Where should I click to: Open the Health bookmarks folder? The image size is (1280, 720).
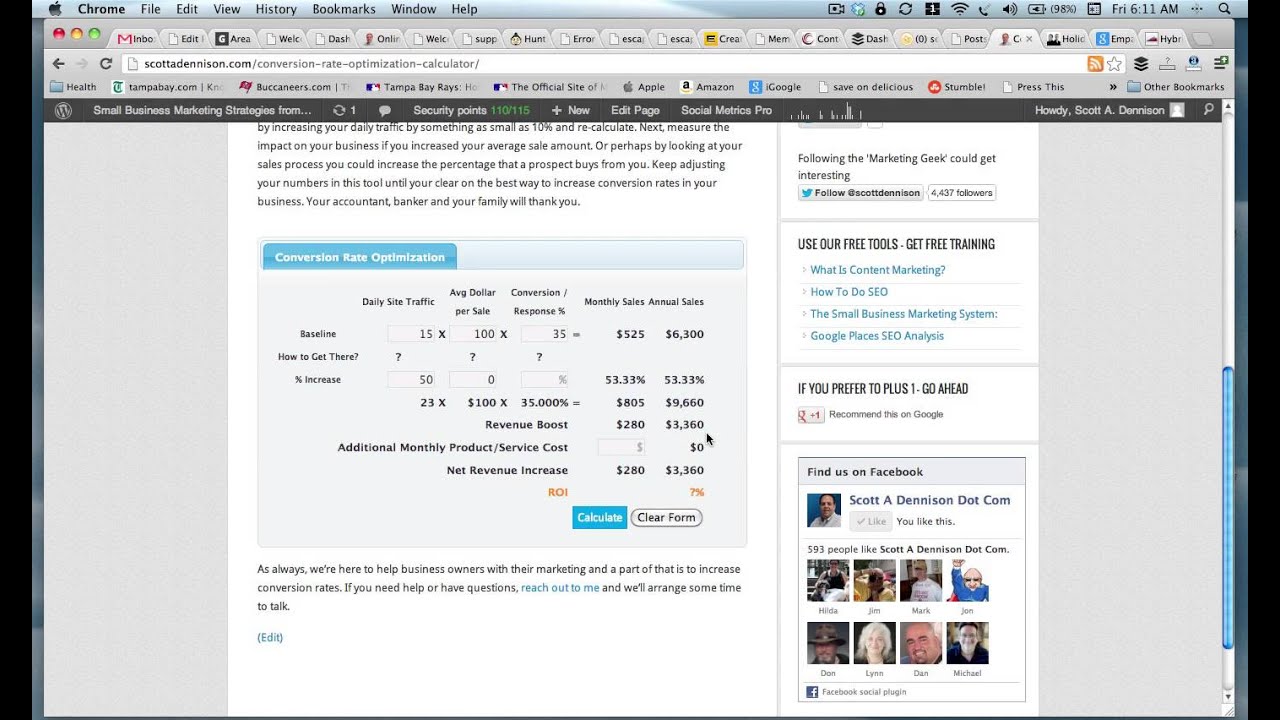click(73, 87)
